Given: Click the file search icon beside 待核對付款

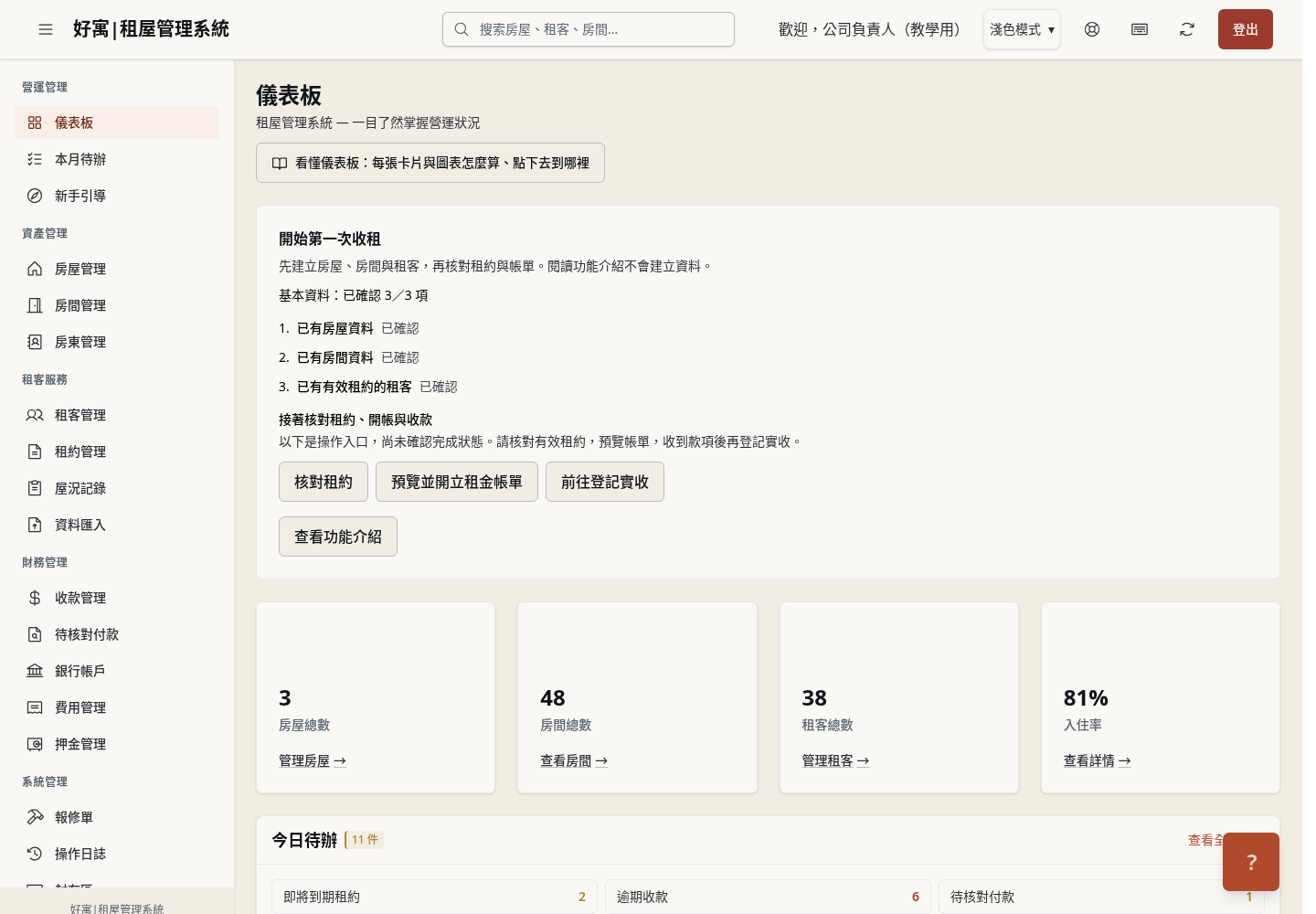Looking at the screenshot, I should (35, 634).
